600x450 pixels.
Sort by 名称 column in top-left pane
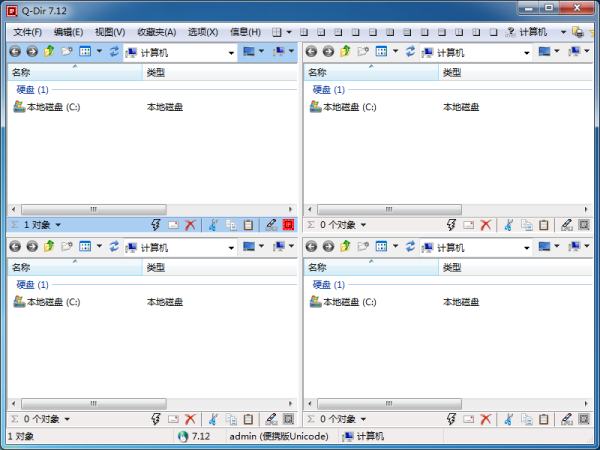click(75, 72)
